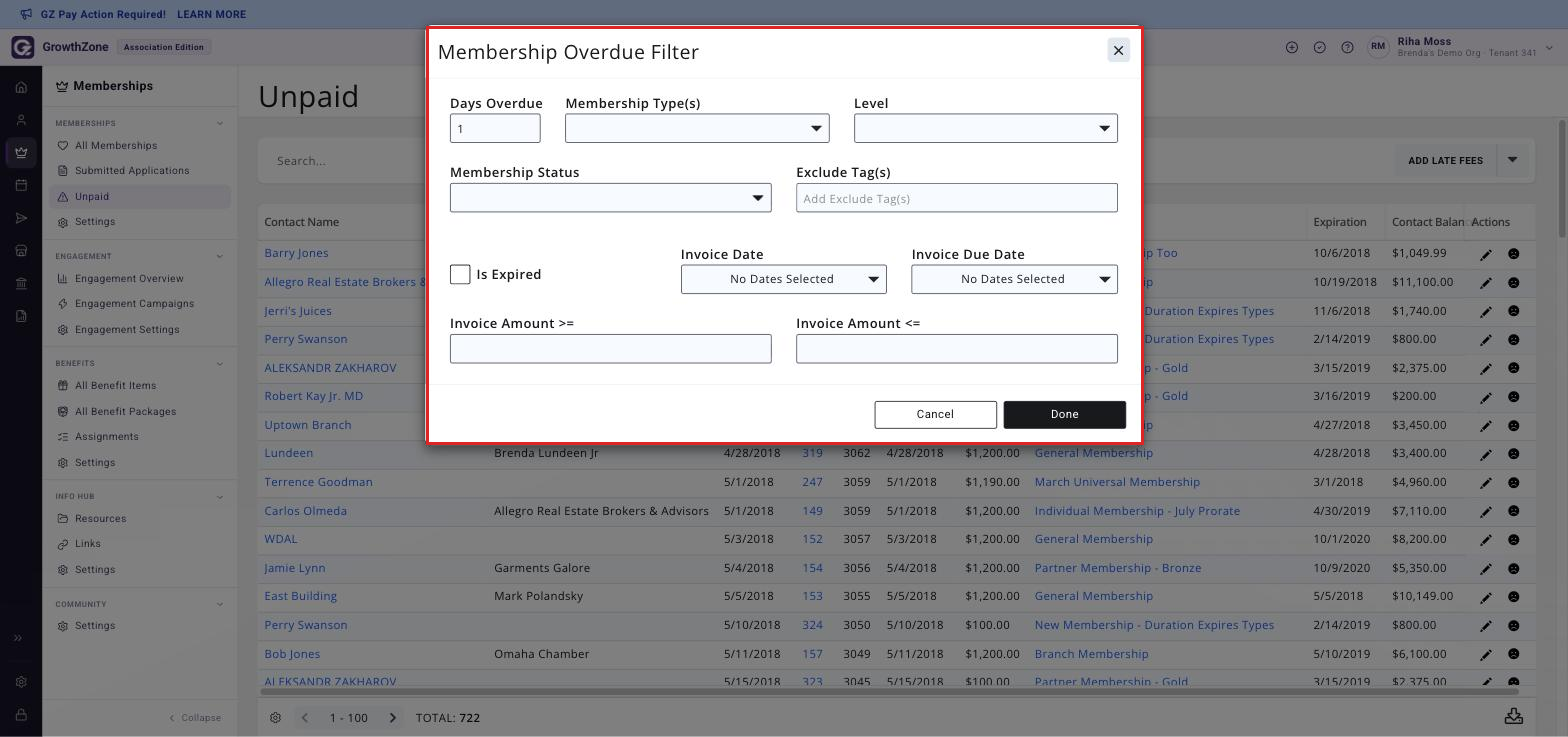Click the help question mark icon
This screenshot has height=737, width=1568.
click(1347, 47)
